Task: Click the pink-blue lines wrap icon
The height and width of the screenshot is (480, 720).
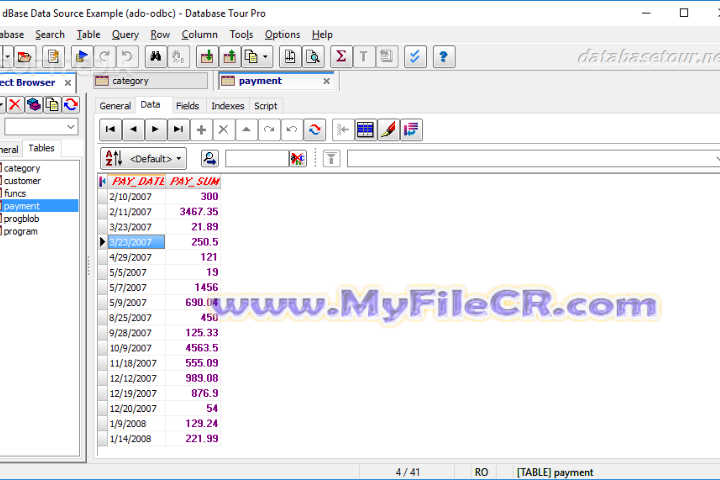Action: pos(411,130)
